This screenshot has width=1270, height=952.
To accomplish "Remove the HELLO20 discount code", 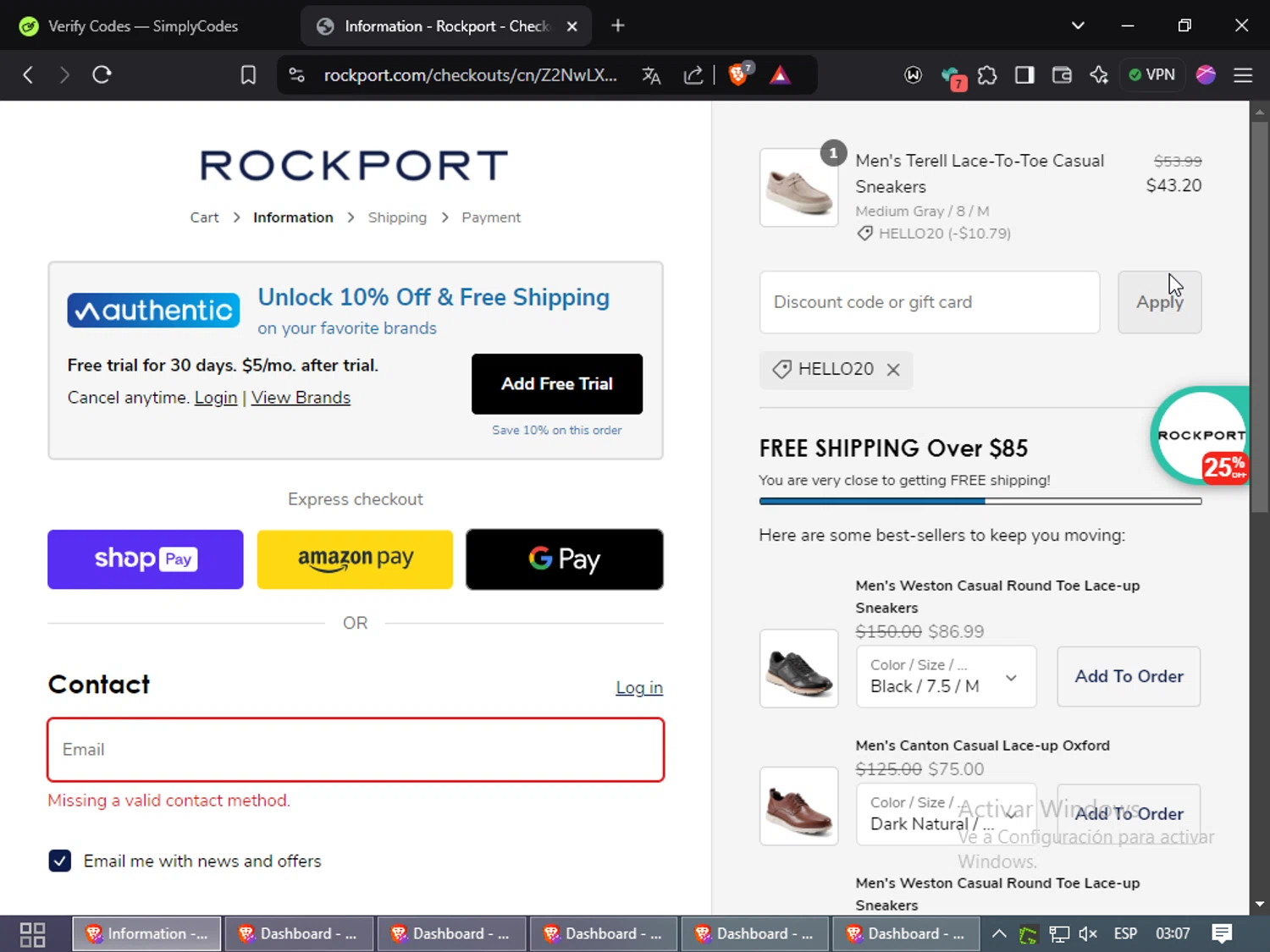I will (893, 370).
